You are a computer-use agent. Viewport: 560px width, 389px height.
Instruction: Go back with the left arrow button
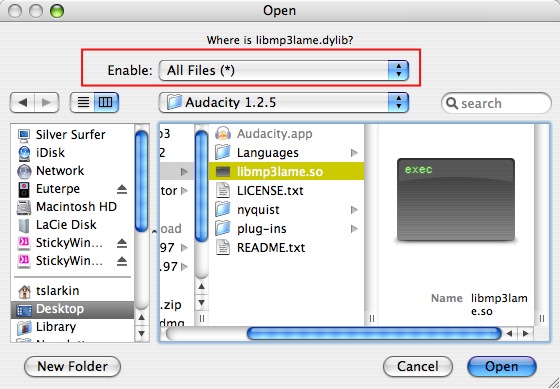(22, 103)
